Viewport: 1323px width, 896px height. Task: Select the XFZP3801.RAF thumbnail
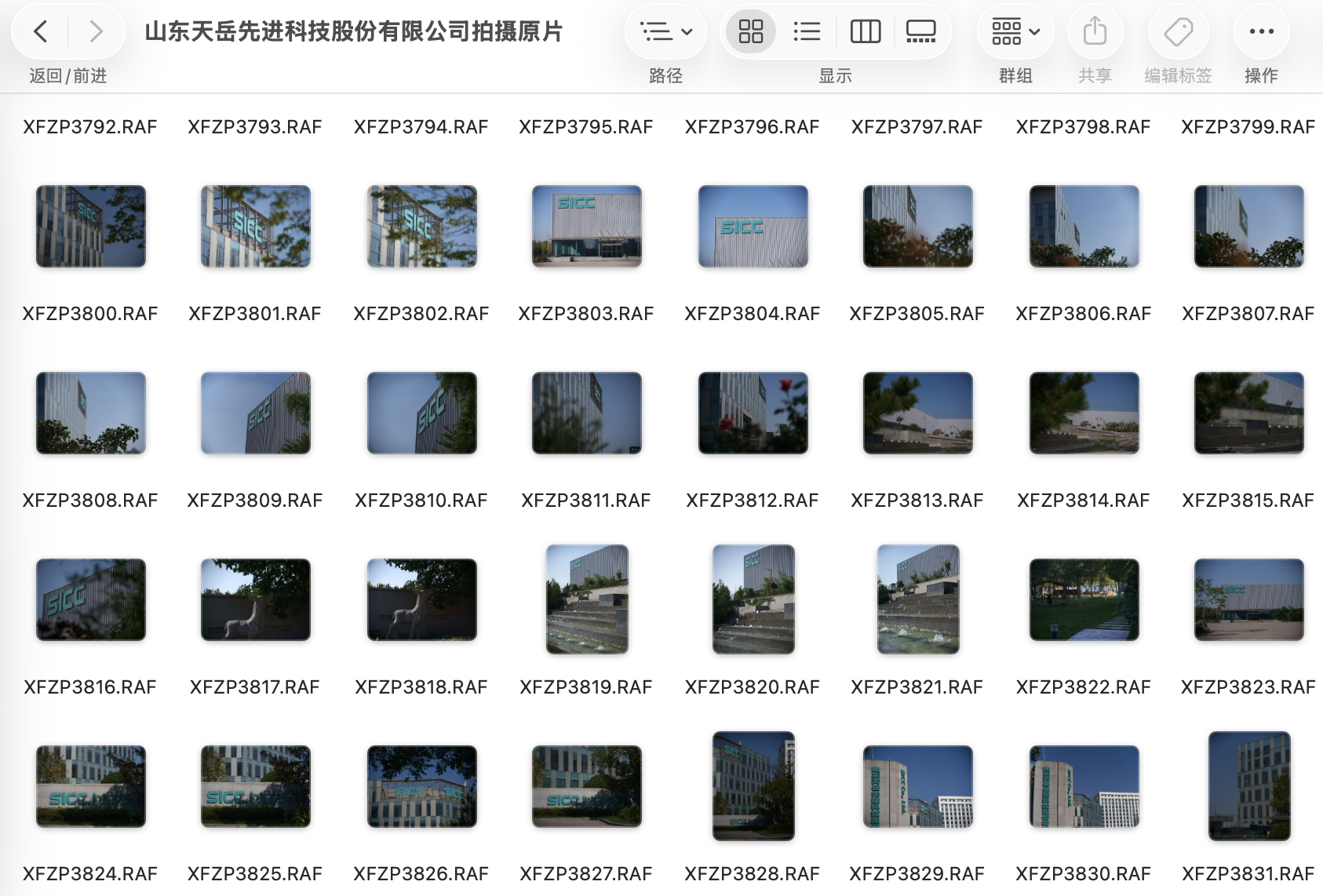click(256, 227)
